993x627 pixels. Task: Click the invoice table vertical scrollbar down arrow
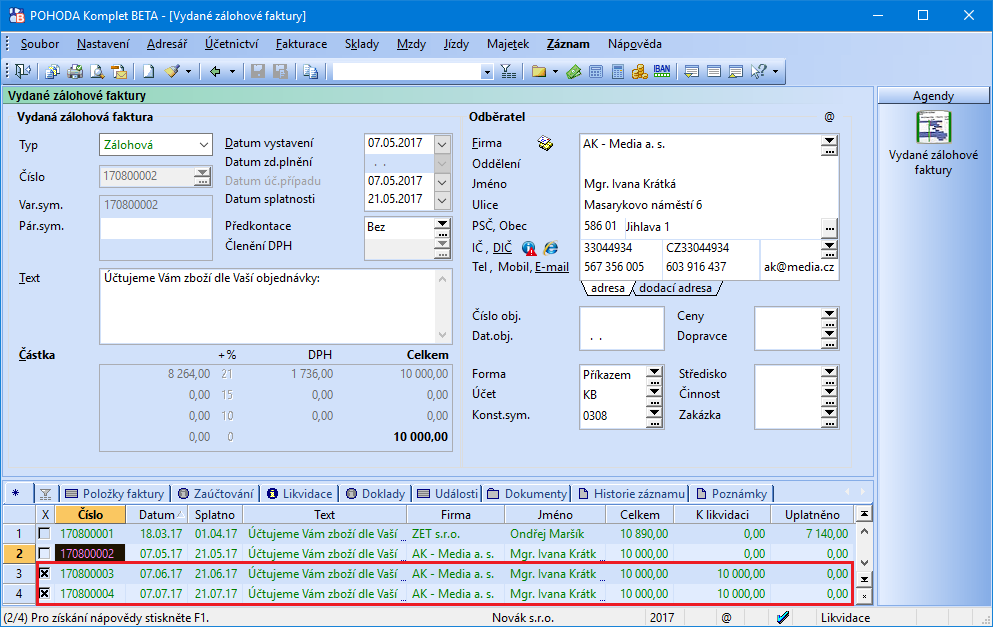pyautogui.click(x=864, y=563)
